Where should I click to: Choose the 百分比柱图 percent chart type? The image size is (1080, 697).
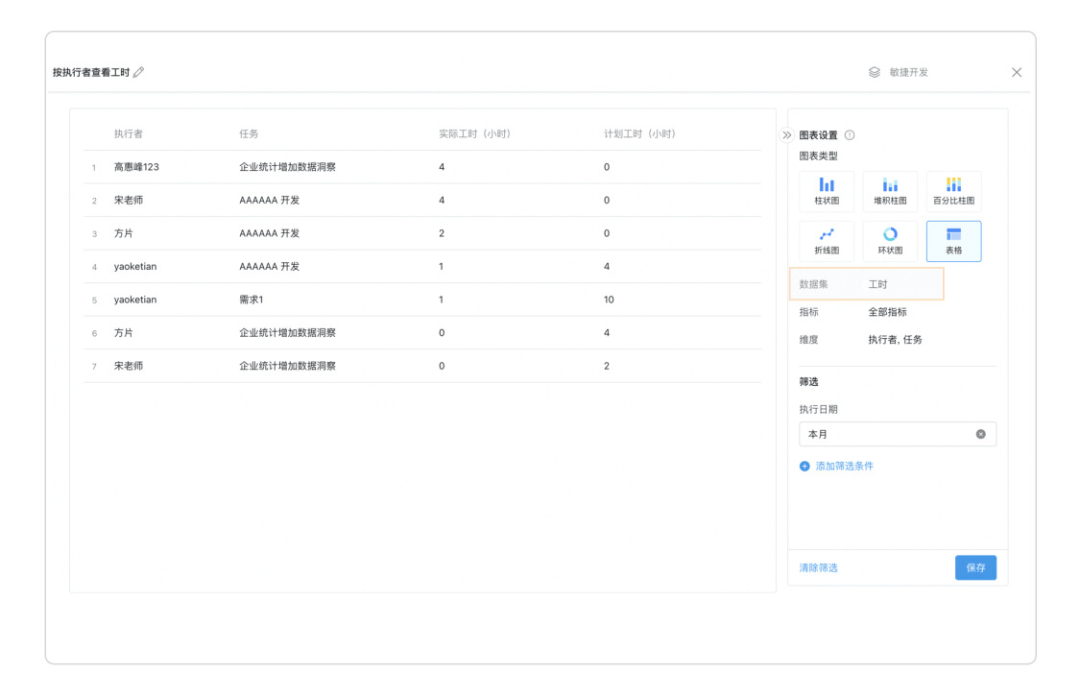pos(953,190)
